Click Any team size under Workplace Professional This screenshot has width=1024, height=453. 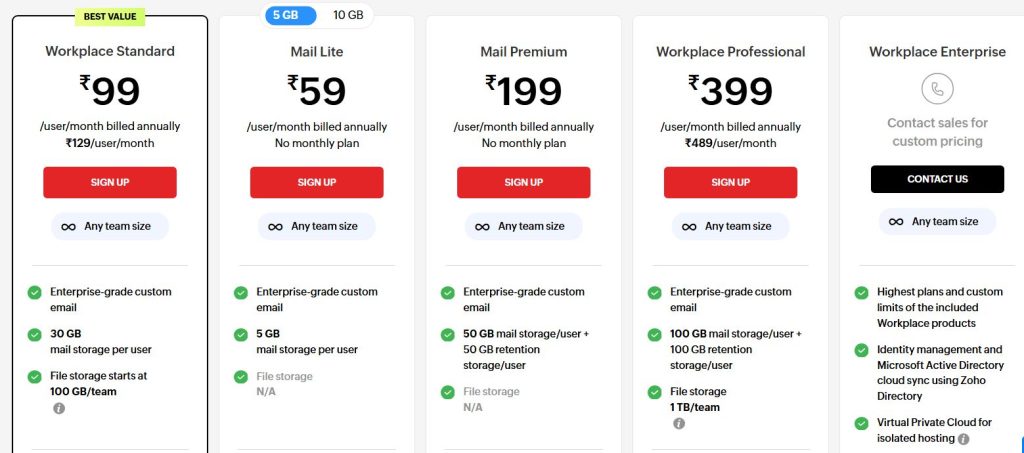pyautogui.click(x=730, y=226)
